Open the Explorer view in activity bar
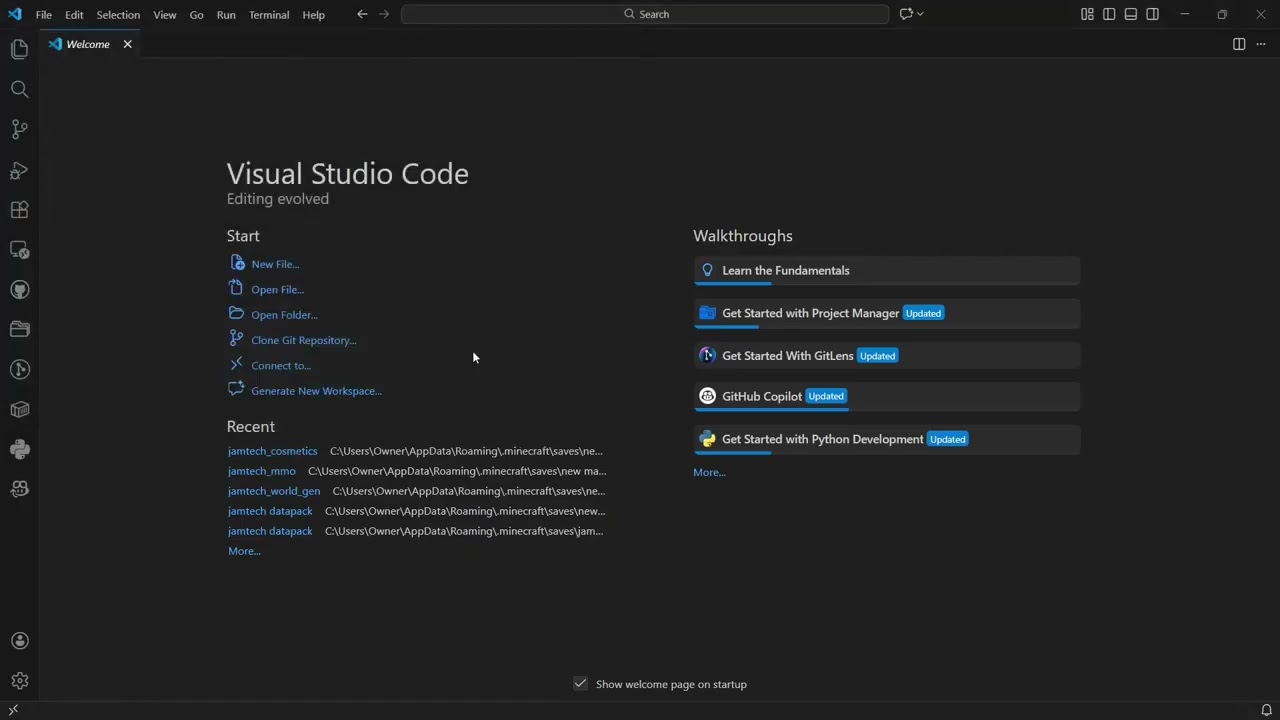 click(x=19, y=49)
